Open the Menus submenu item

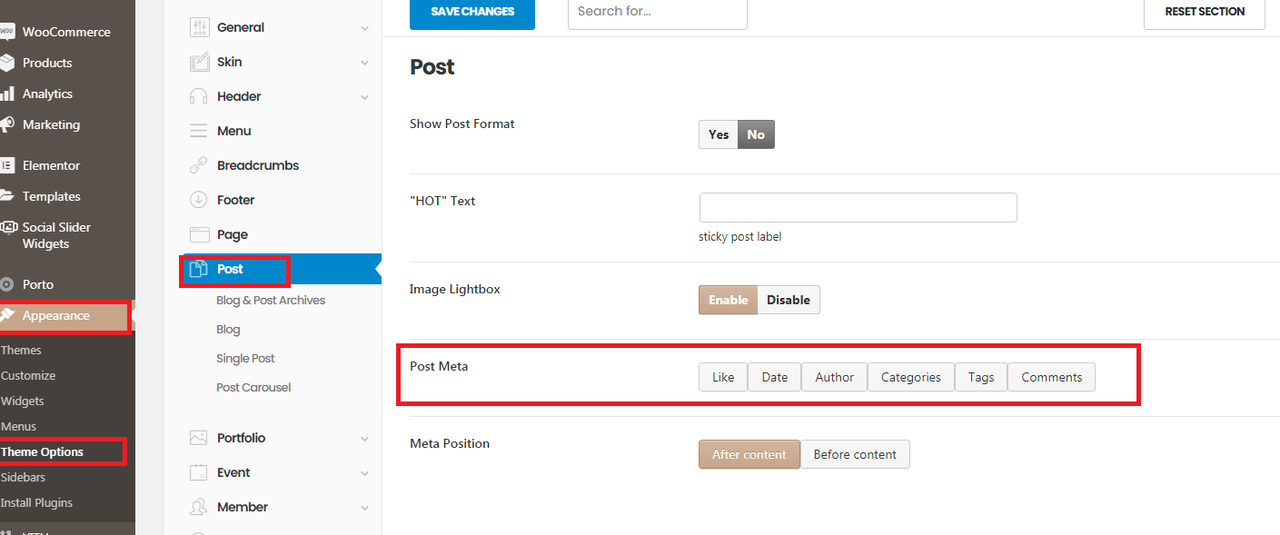(x=19, y=427)
